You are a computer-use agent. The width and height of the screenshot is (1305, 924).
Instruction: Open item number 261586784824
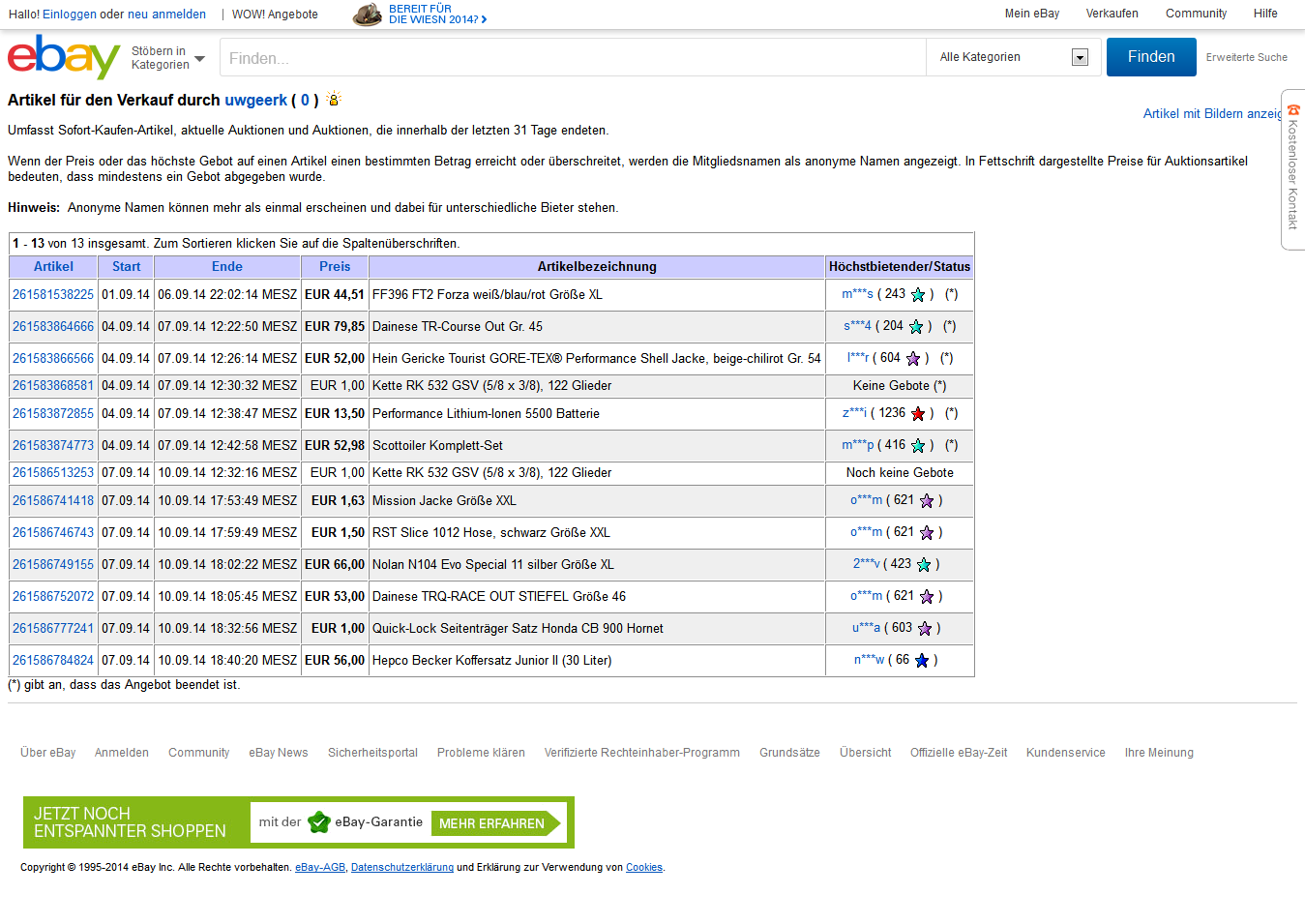[53, 661]
